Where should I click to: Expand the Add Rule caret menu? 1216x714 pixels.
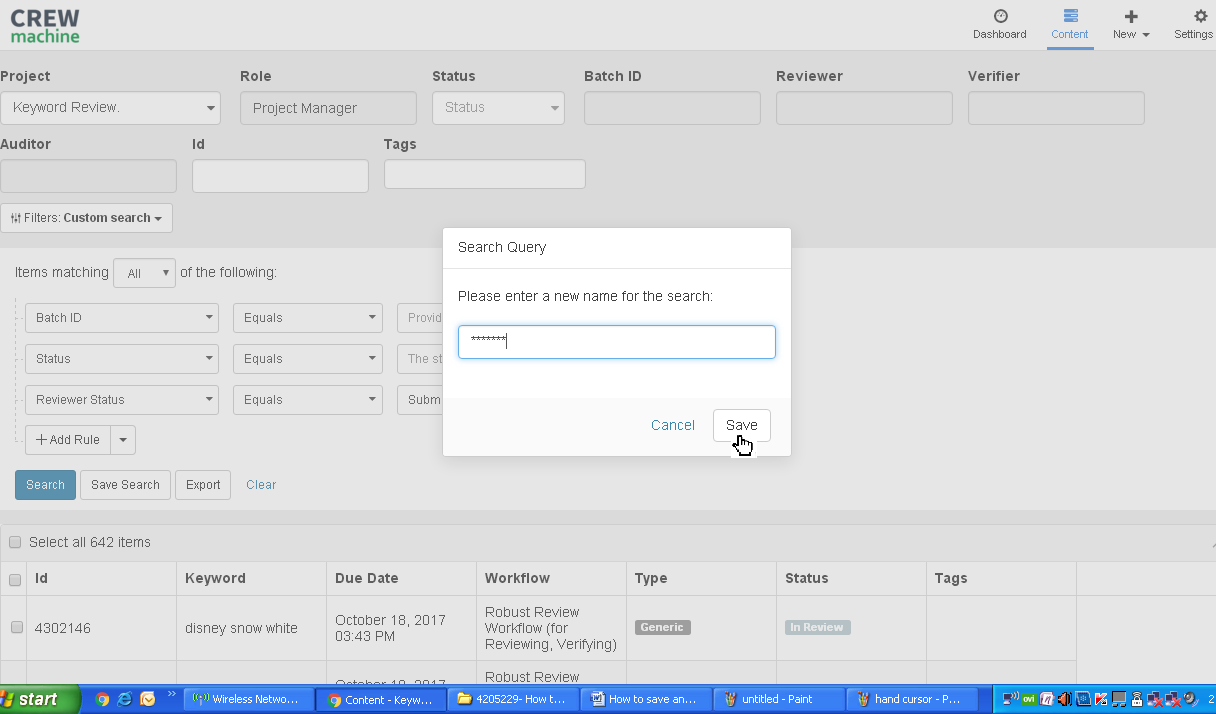tap(123, 440)
